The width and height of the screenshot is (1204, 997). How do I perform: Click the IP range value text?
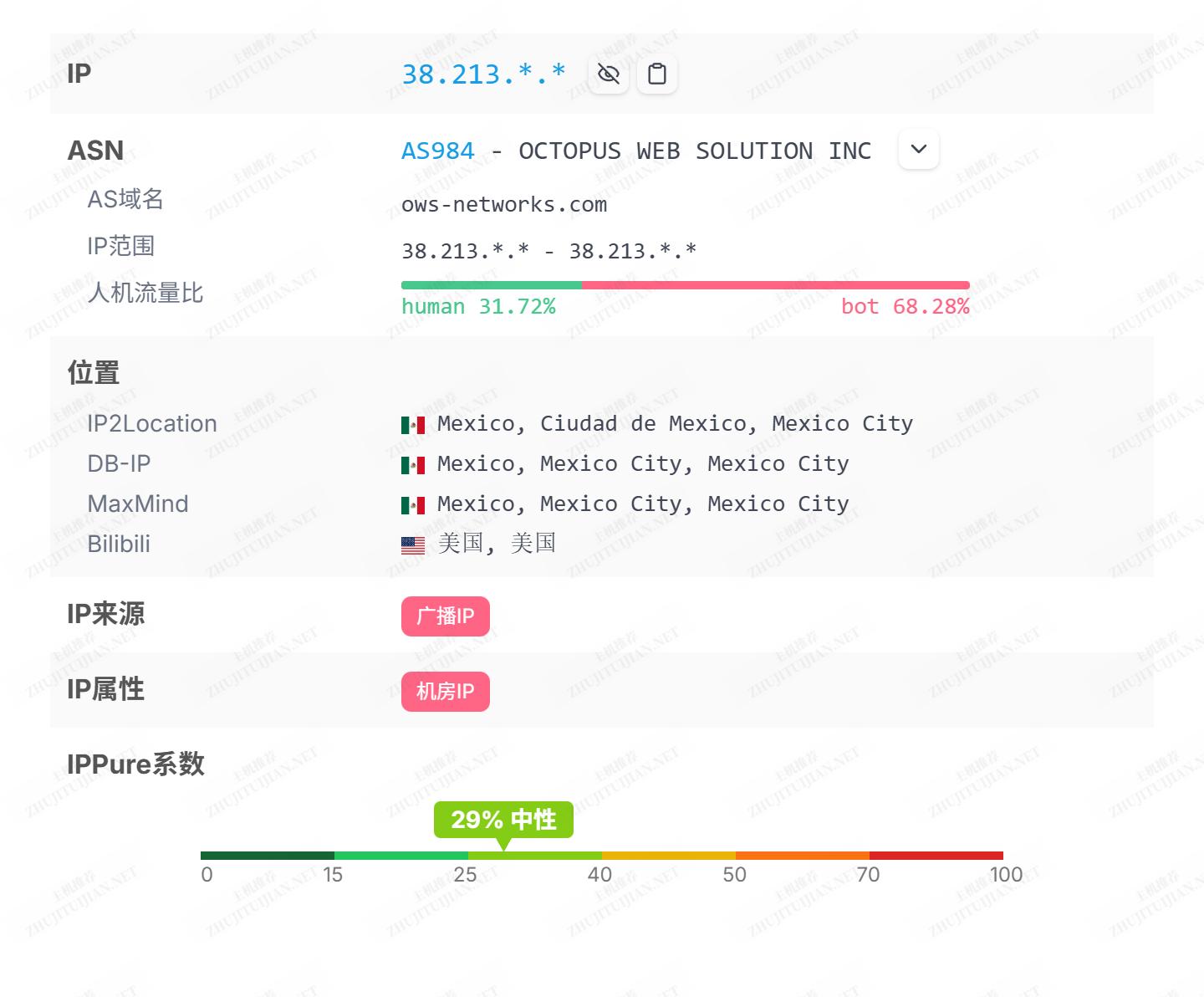[548, 251]
